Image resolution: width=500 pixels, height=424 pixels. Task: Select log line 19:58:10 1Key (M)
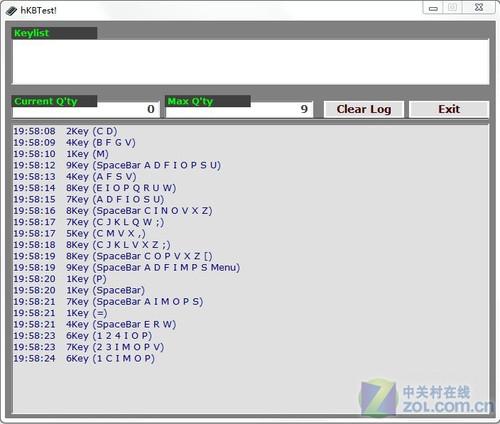pos(61,154)
